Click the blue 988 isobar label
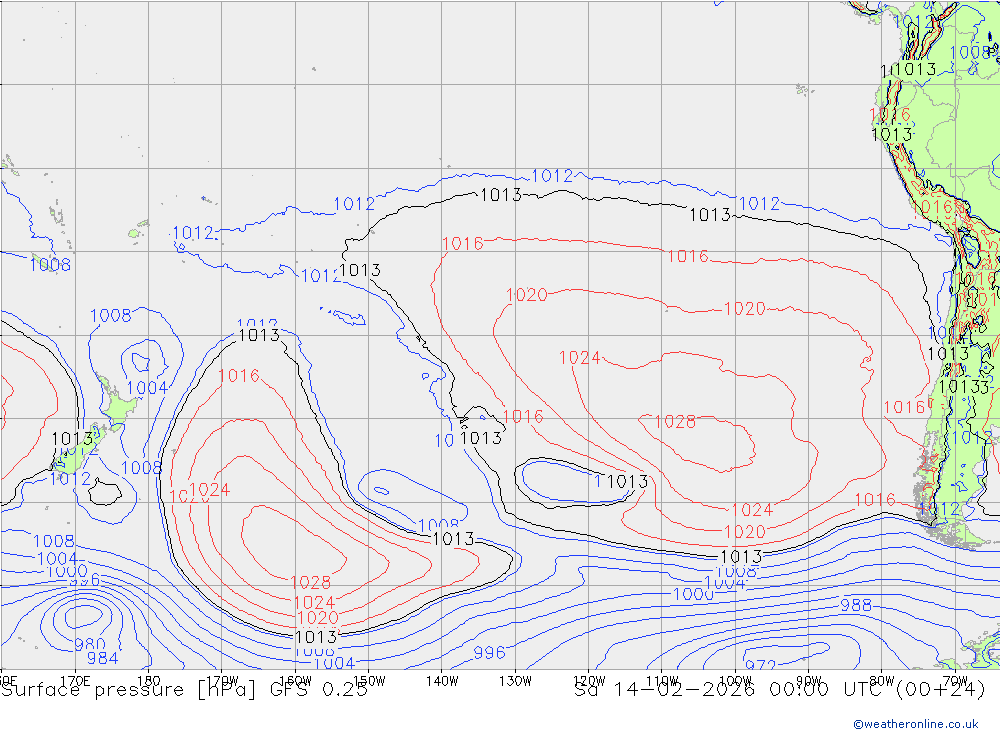 855,605
